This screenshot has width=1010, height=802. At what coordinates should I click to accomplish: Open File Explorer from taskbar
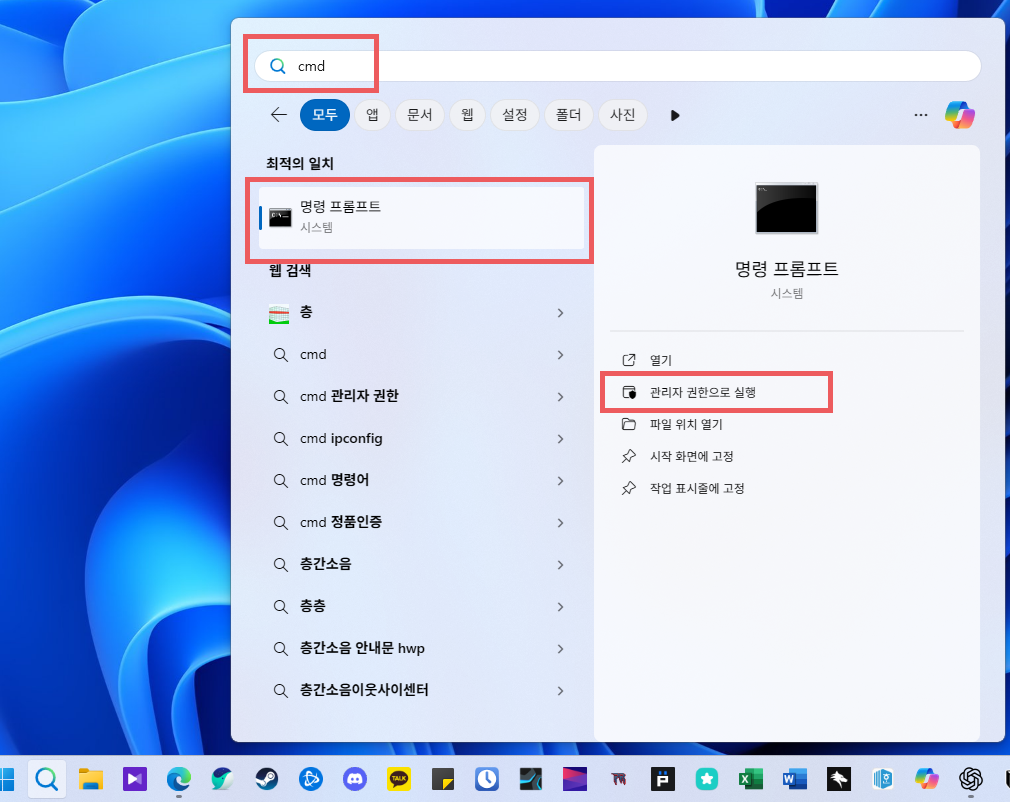[91, 779]
